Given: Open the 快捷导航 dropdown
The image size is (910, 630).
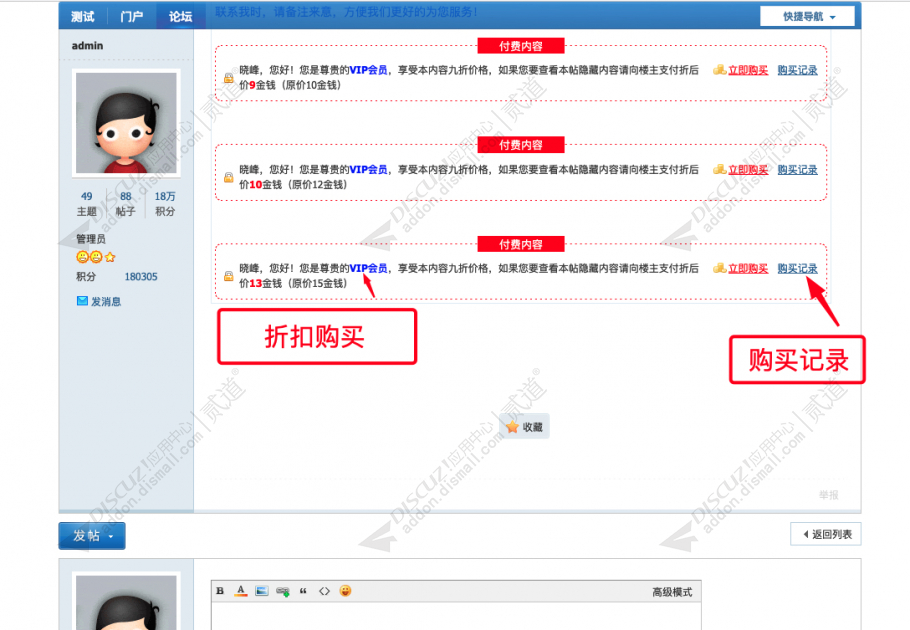Looking at the screenshot, I should click(807, 15).
